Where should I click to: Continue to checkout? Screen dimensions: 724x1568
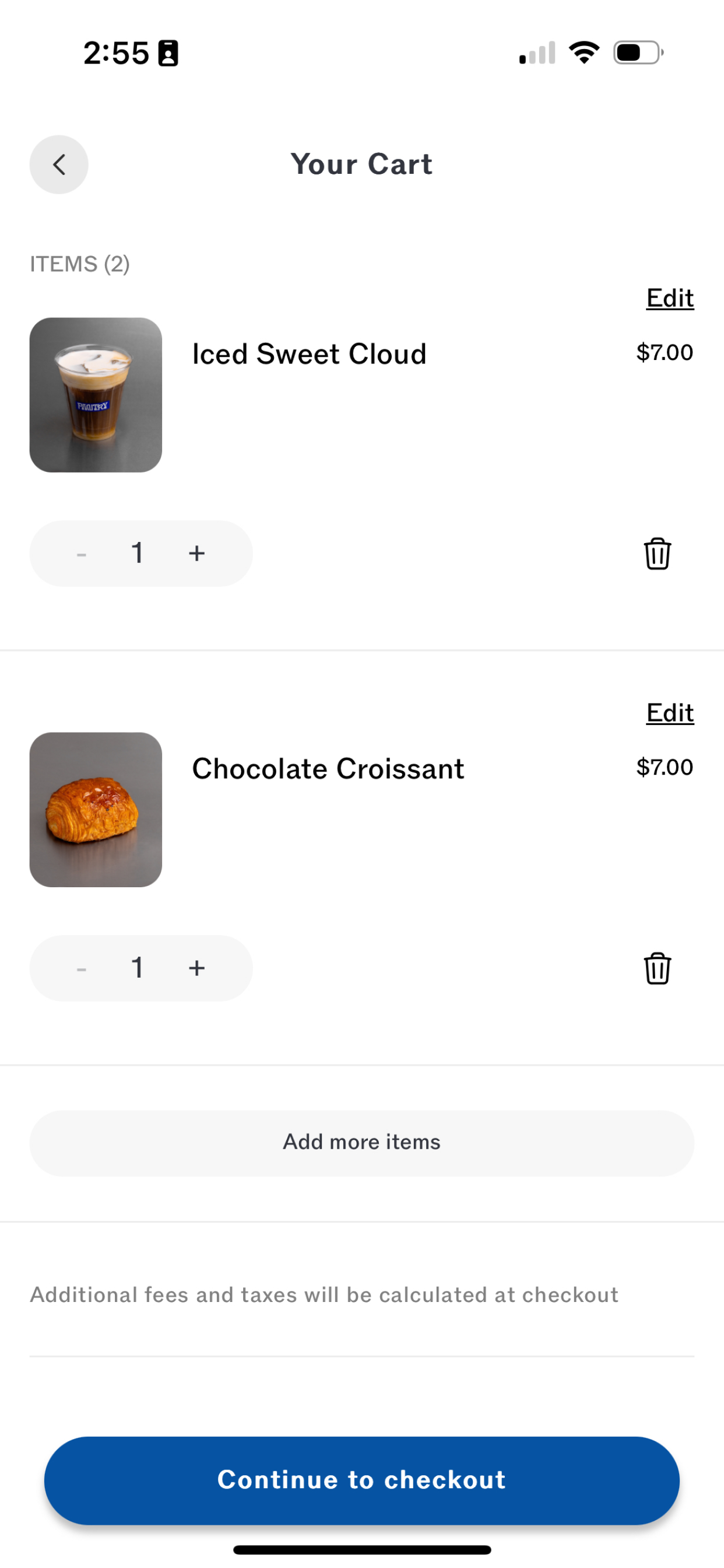coord(362,1480)
